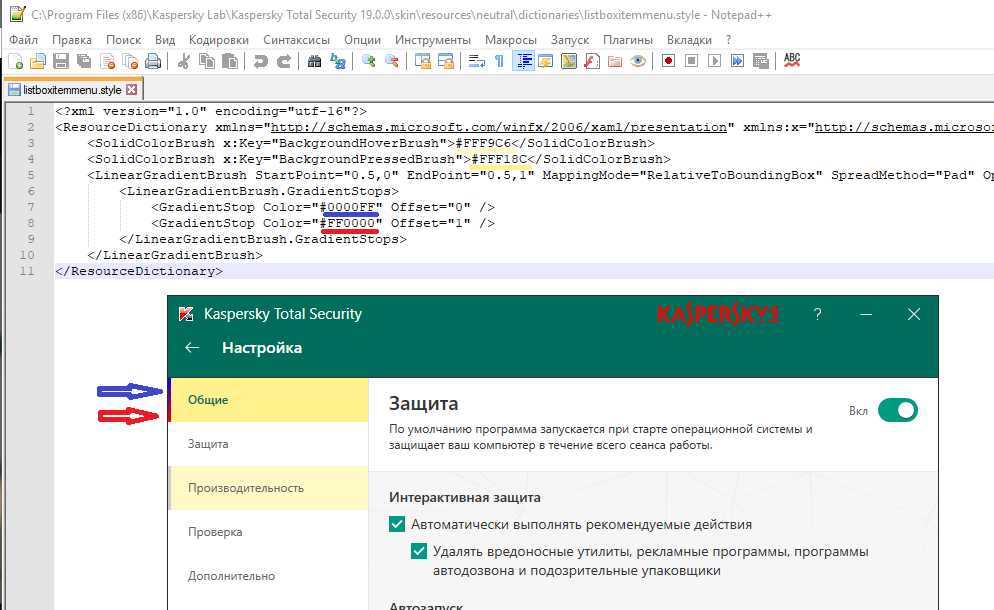Click the Zoom In magnifier icon
994x610 pixels.
[x=369, y=61]
